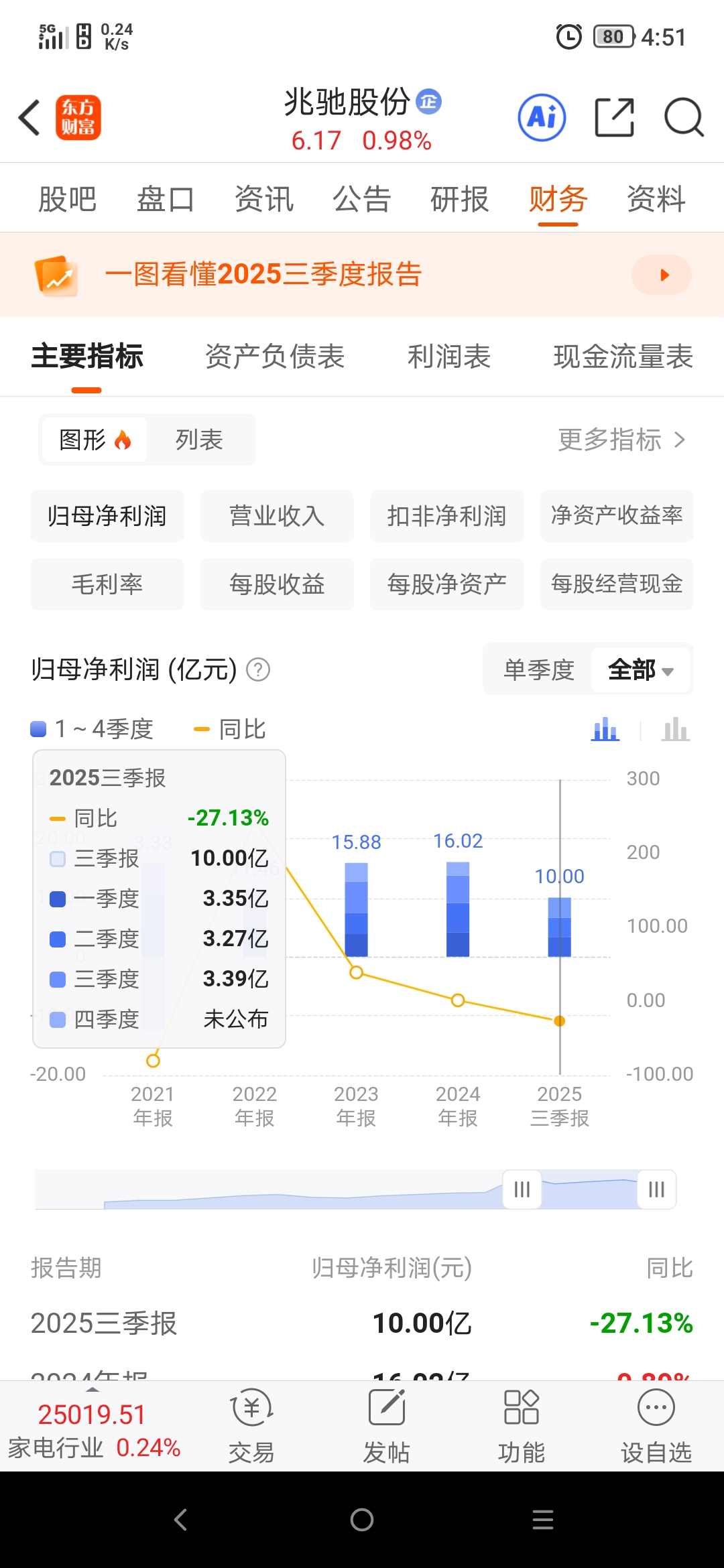This screenshot has height=1568, width=724.
Task: Tap the 2024 年报 axis label
Action: [458, 1106]
